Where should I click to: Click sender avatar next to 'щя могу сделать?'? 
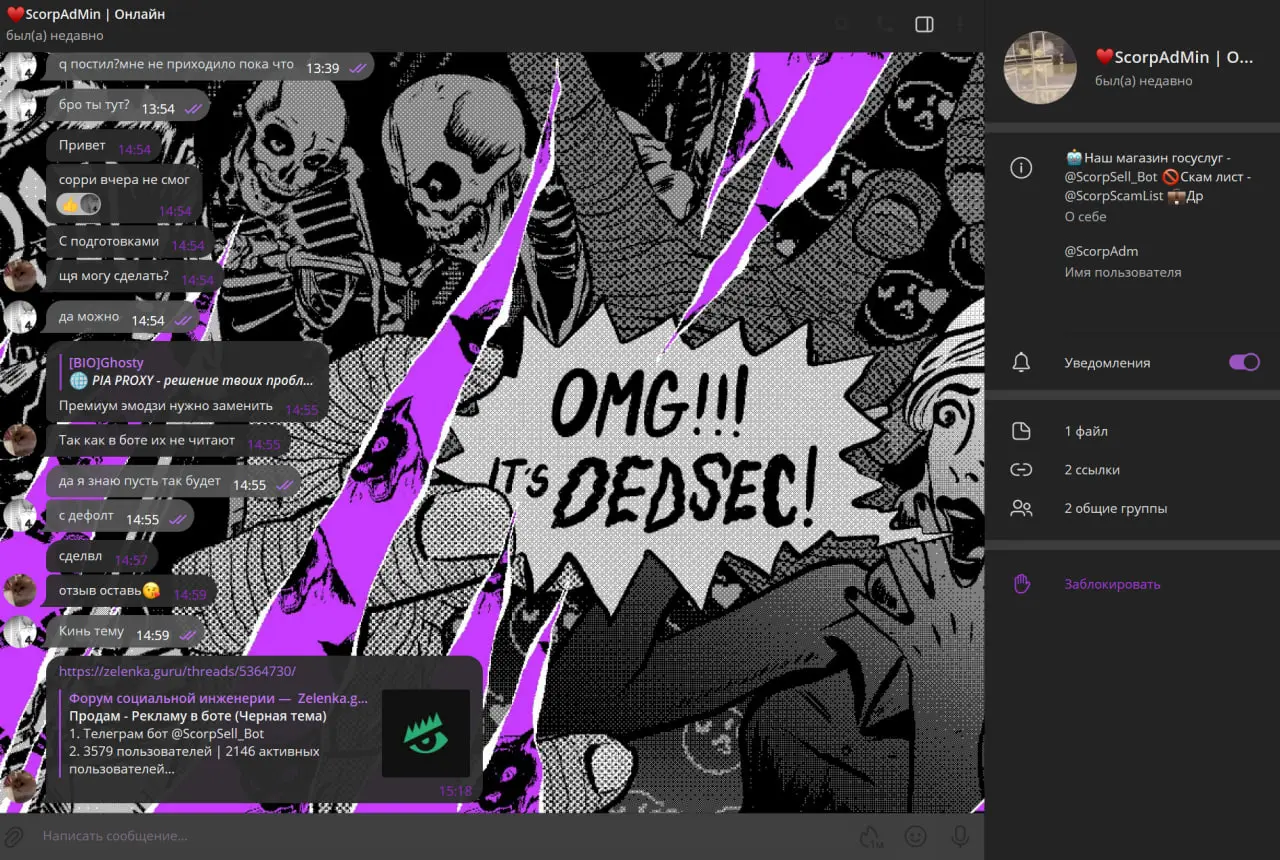pyautogui.click(x=20, y=276)
